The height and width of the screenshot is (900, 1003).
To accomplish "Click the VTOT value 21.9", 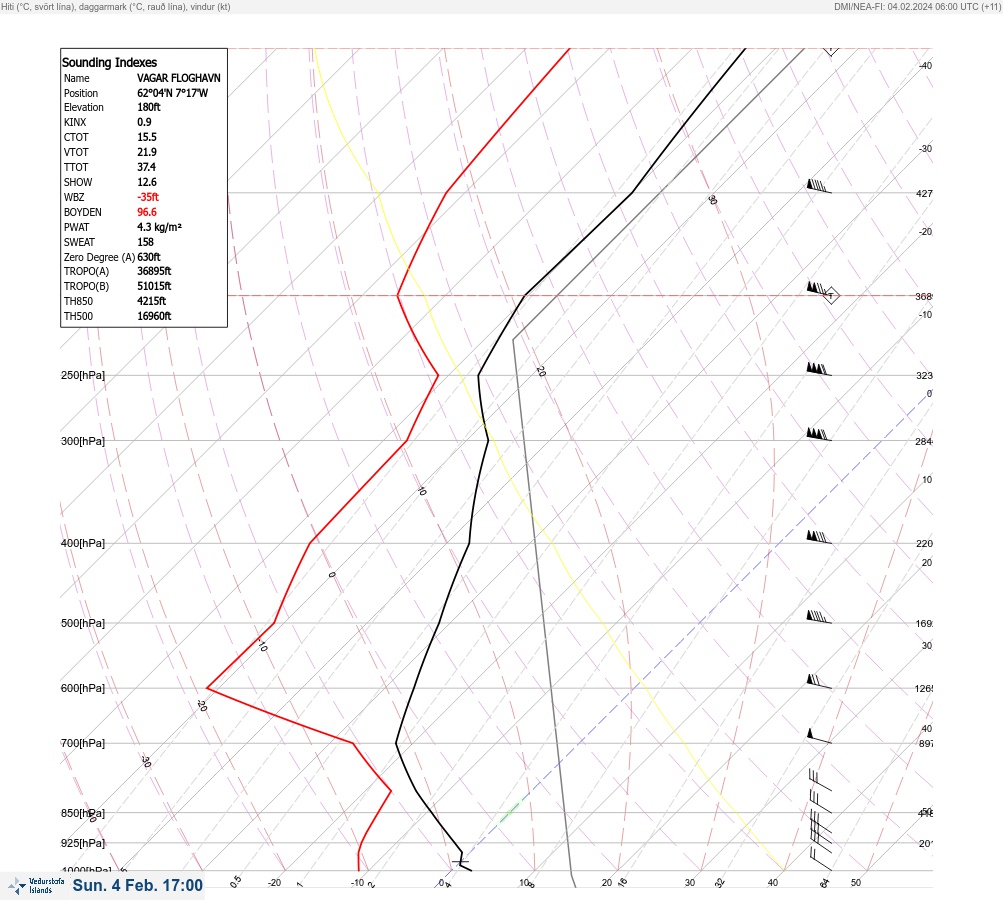I will 146,152.
